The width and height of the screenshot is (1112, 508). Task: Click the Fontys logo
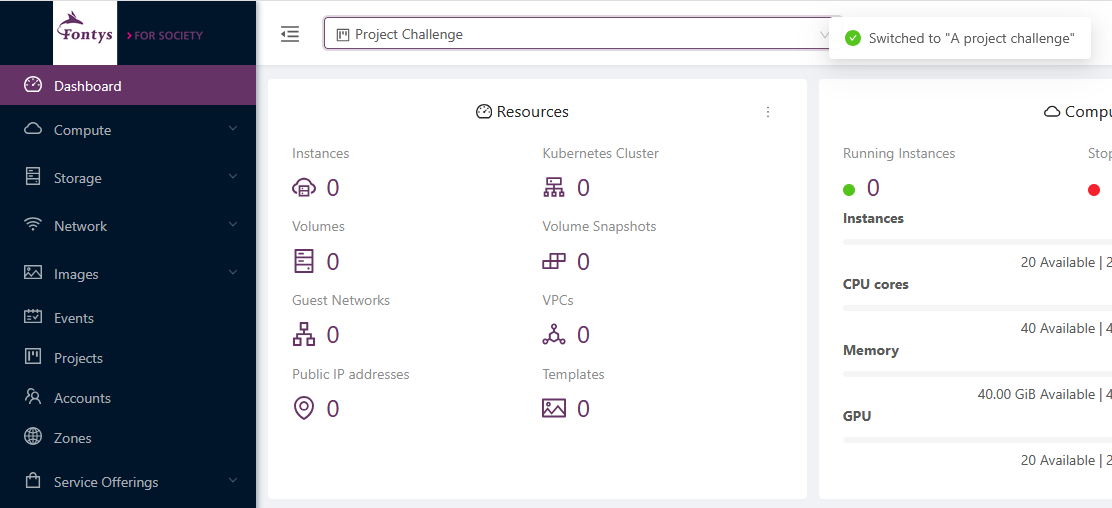86,32
